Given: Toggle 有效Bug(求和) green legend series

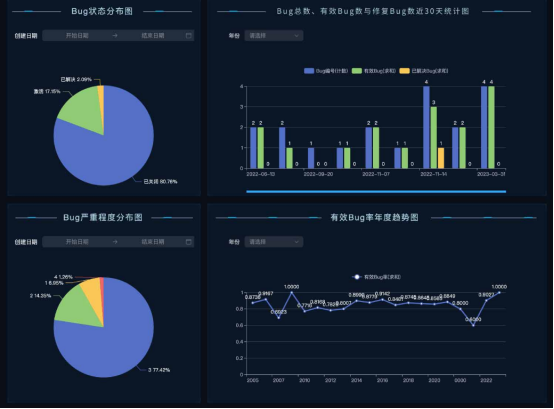Looking at the screenshot, I should point(374,71).
